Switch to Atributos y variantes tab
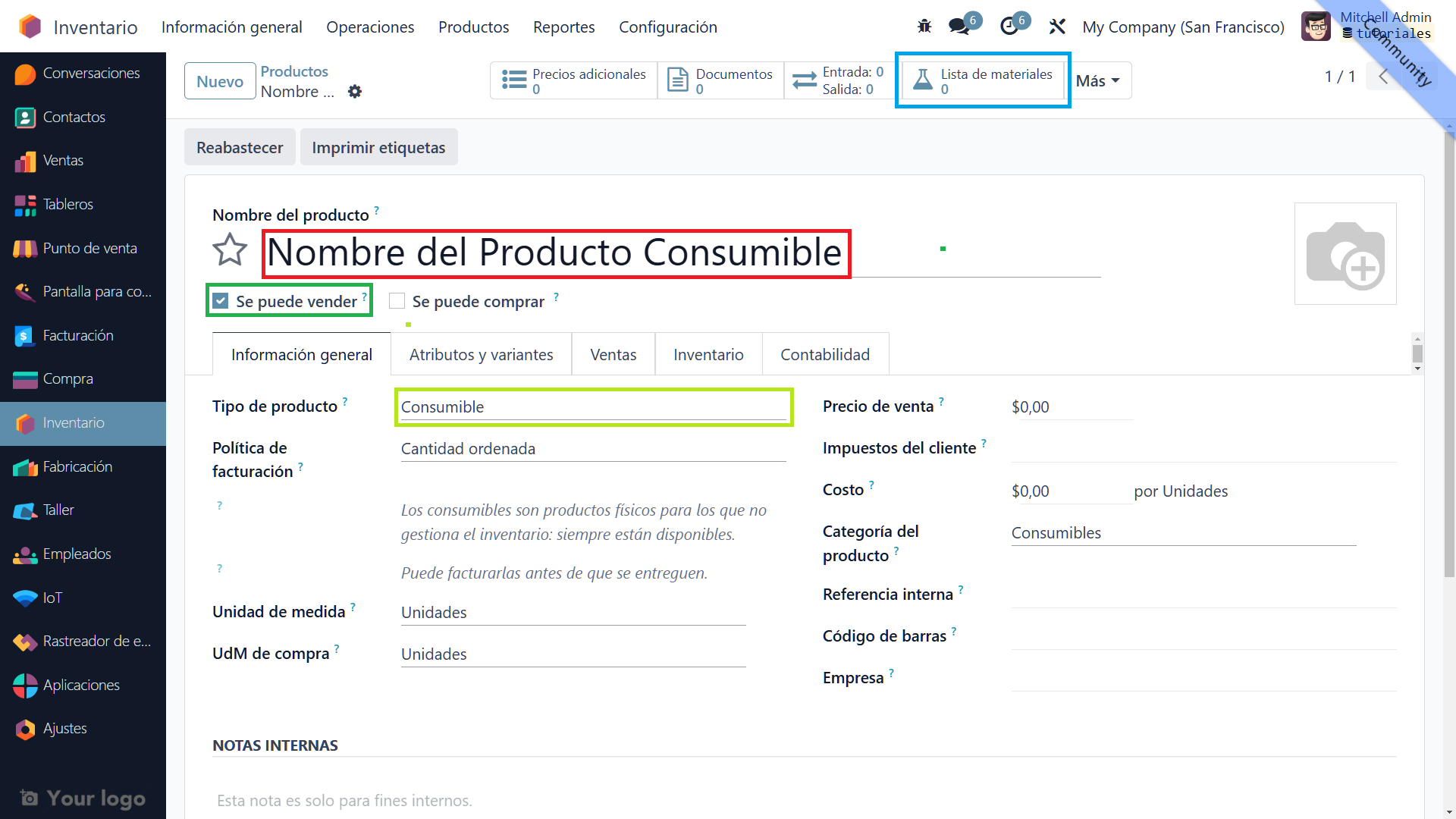1456x819 pixels. [x=481, y=355]
